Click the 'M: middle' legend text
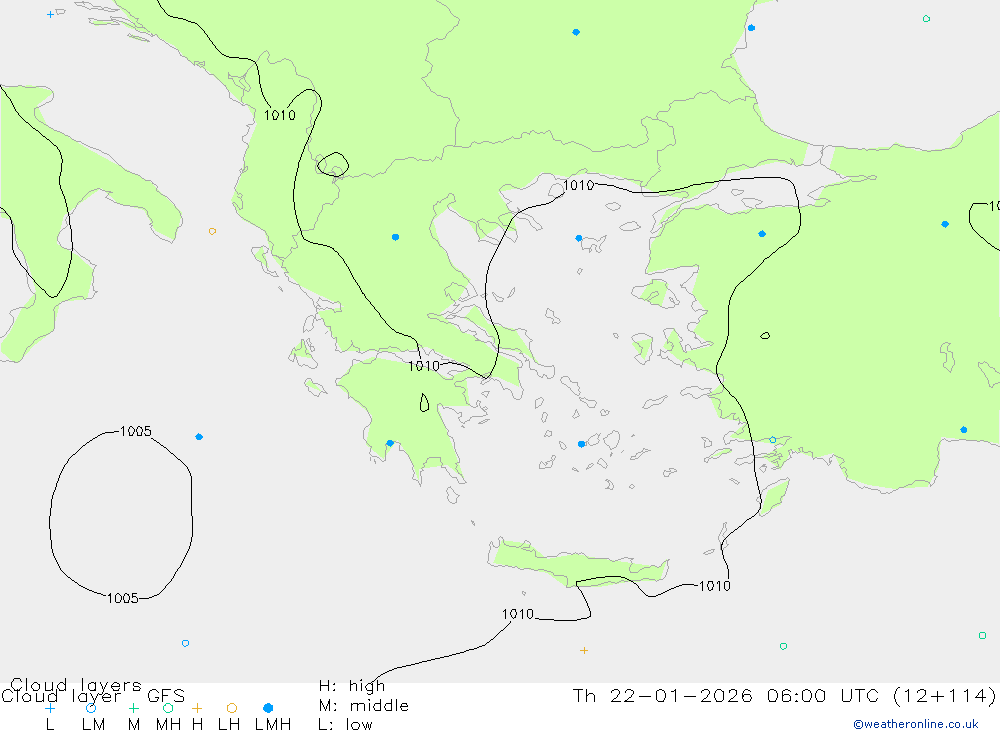The height and width of the screenshot is (733, 1000). click(x=364, y=705)
